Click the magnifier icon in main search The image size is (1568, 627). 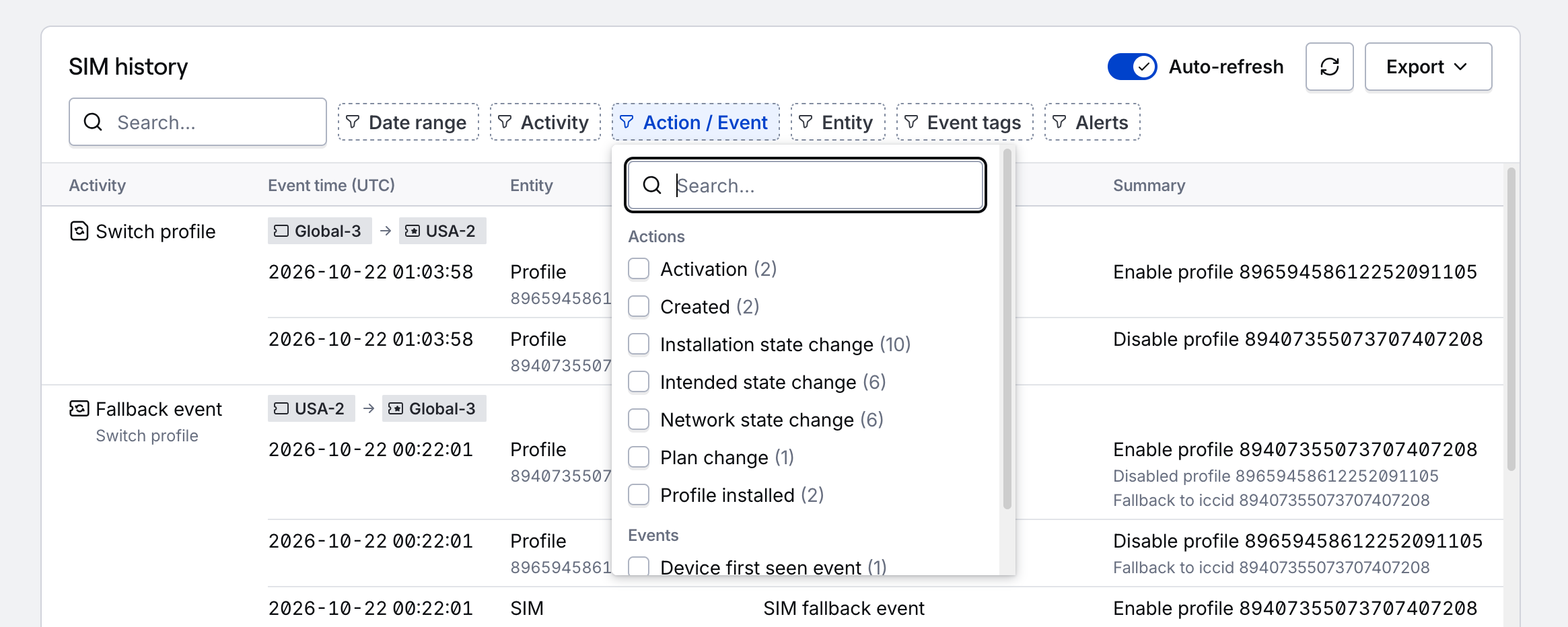(93, 122)
